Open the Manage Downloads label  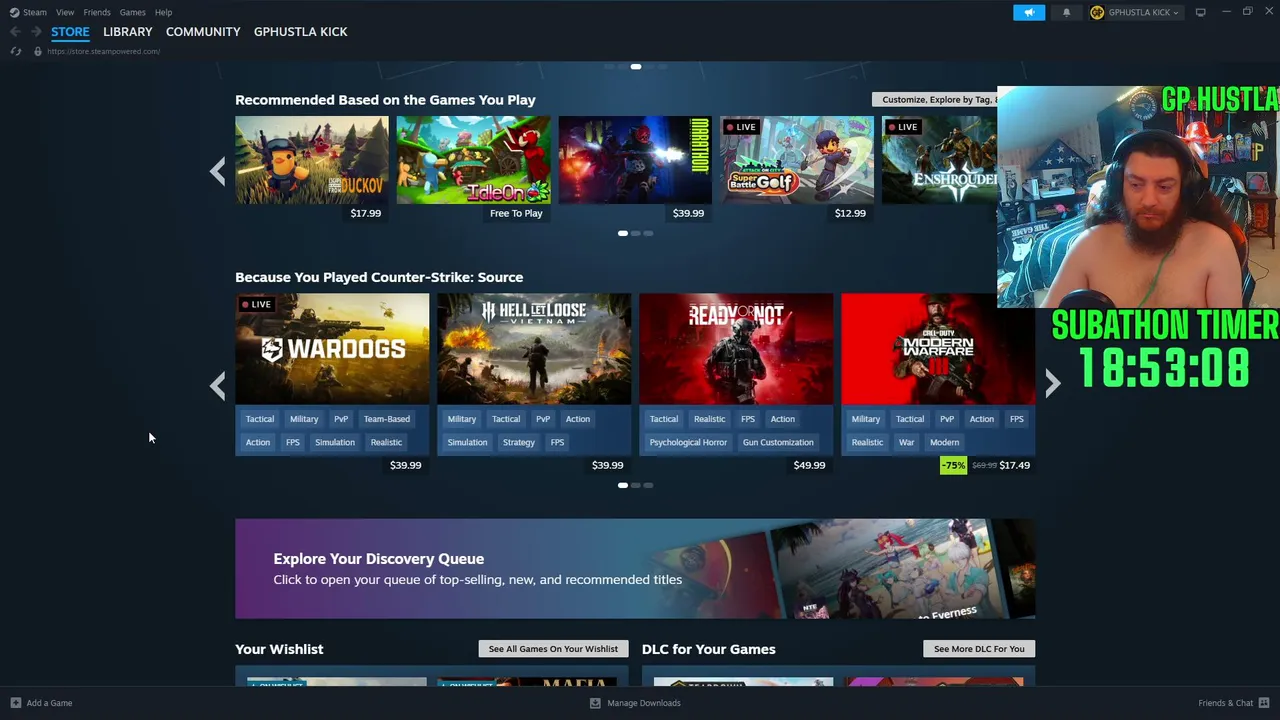click(x=644, y=703)
